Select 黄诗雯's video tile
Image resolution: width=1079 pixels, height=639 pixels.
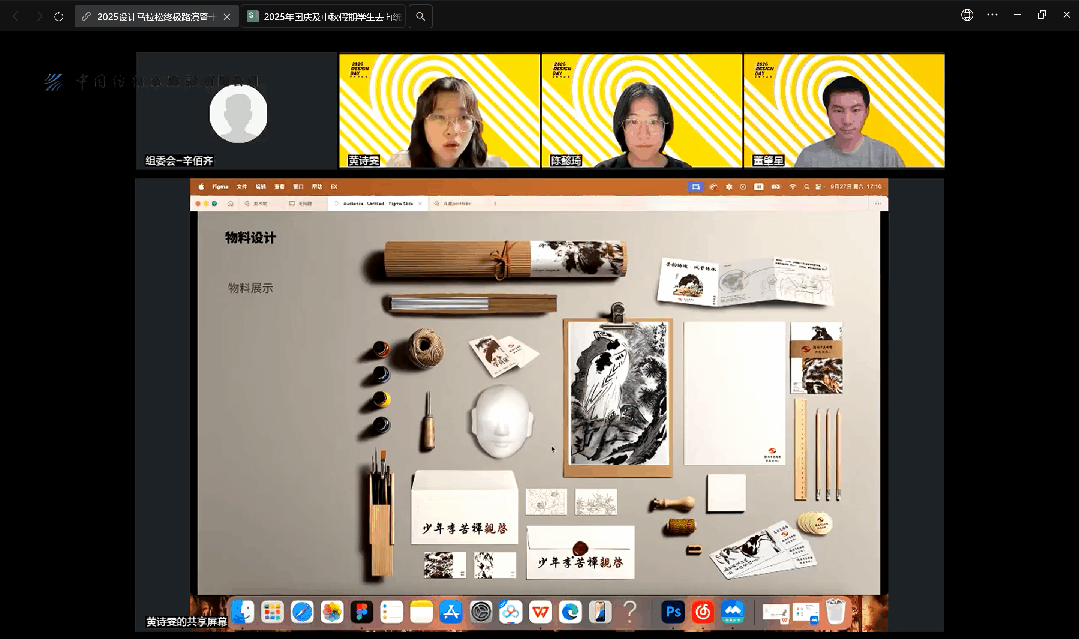(x=440, y=110)
